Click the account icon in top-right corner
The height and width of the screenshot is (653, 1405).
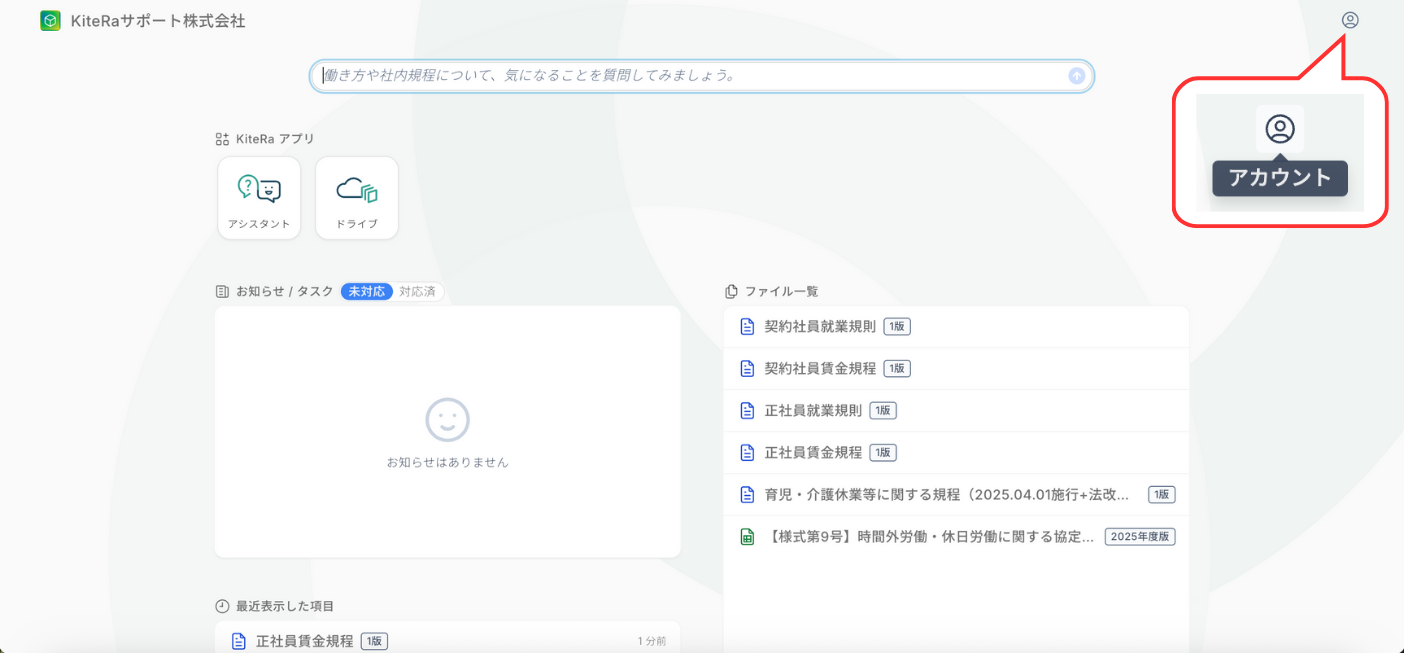pos(1350,20)
